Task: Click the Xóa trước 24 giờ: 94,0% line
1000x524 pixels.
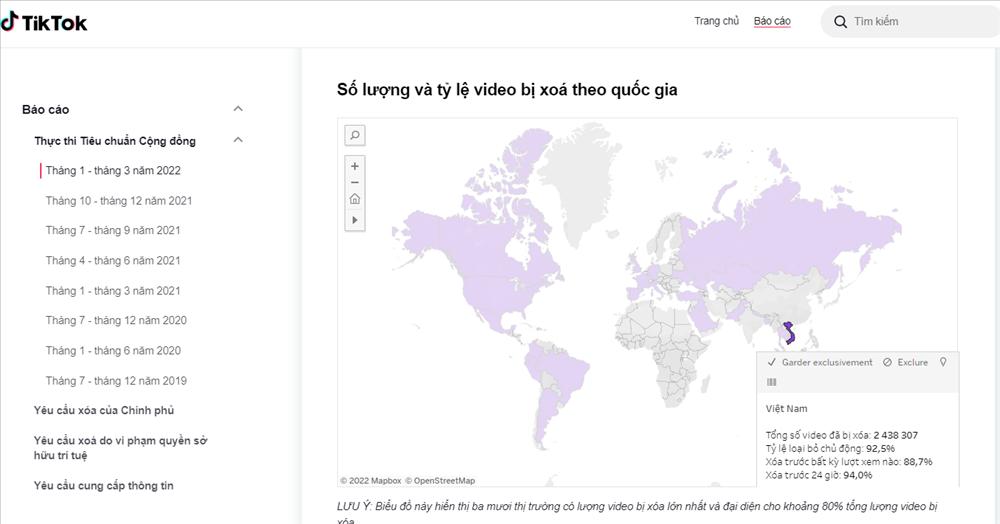Action: coord(819,476)
